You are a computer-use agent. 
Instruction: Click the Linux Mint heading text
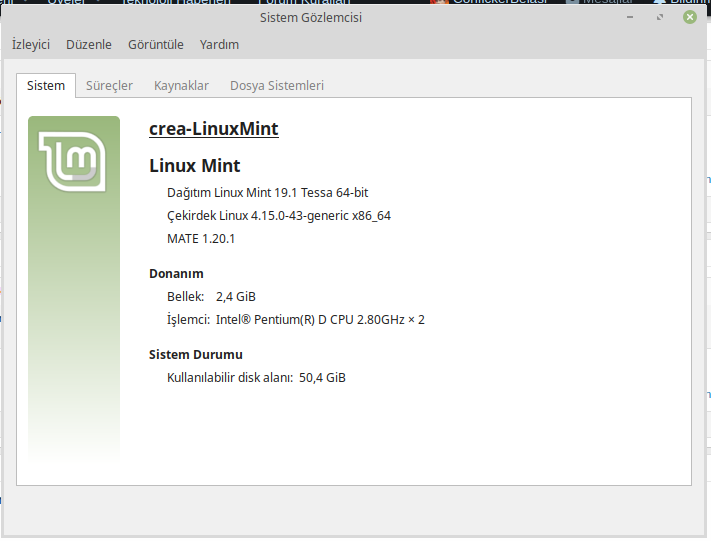tap(195, 166)
